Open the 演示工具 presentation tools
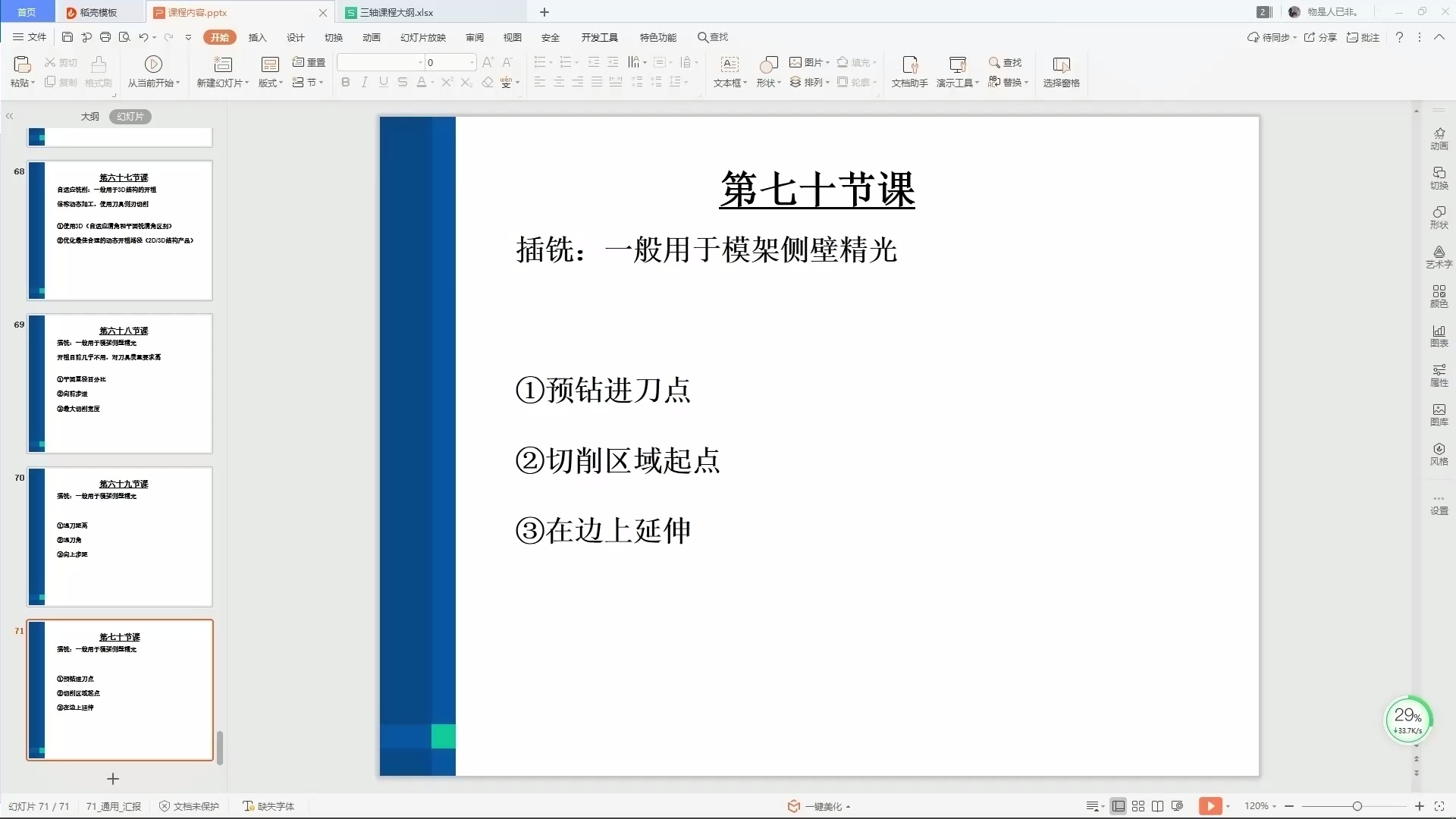The width and height of the screenshot is (1456, 819). [957, 72]
